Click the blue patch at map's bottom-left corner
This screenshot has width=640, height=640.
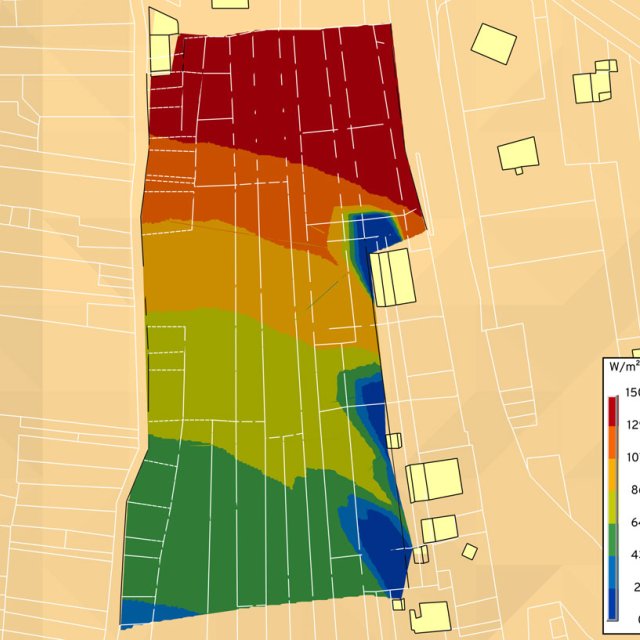tap(151, 613)
